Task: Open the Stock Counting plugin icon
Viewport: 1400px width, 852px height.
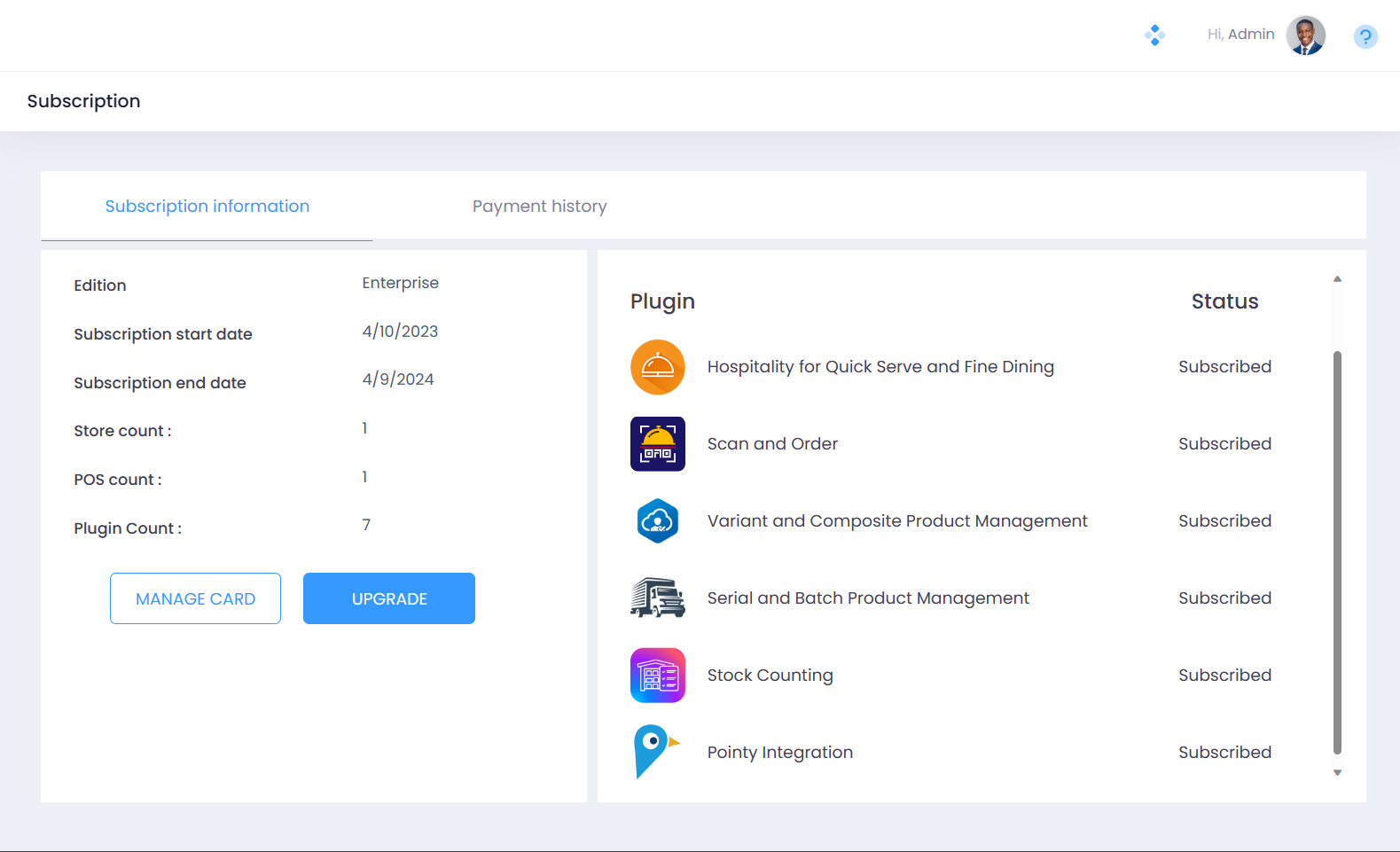Action: [657, 676]
